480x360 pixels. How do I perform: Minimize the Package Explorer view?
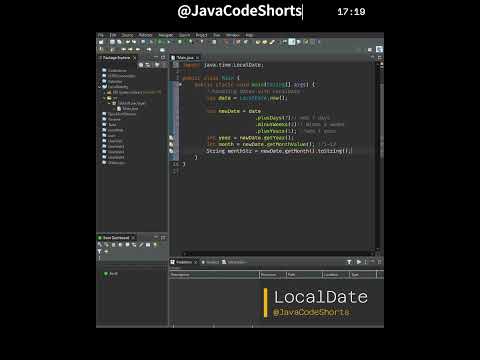[156, 58]
